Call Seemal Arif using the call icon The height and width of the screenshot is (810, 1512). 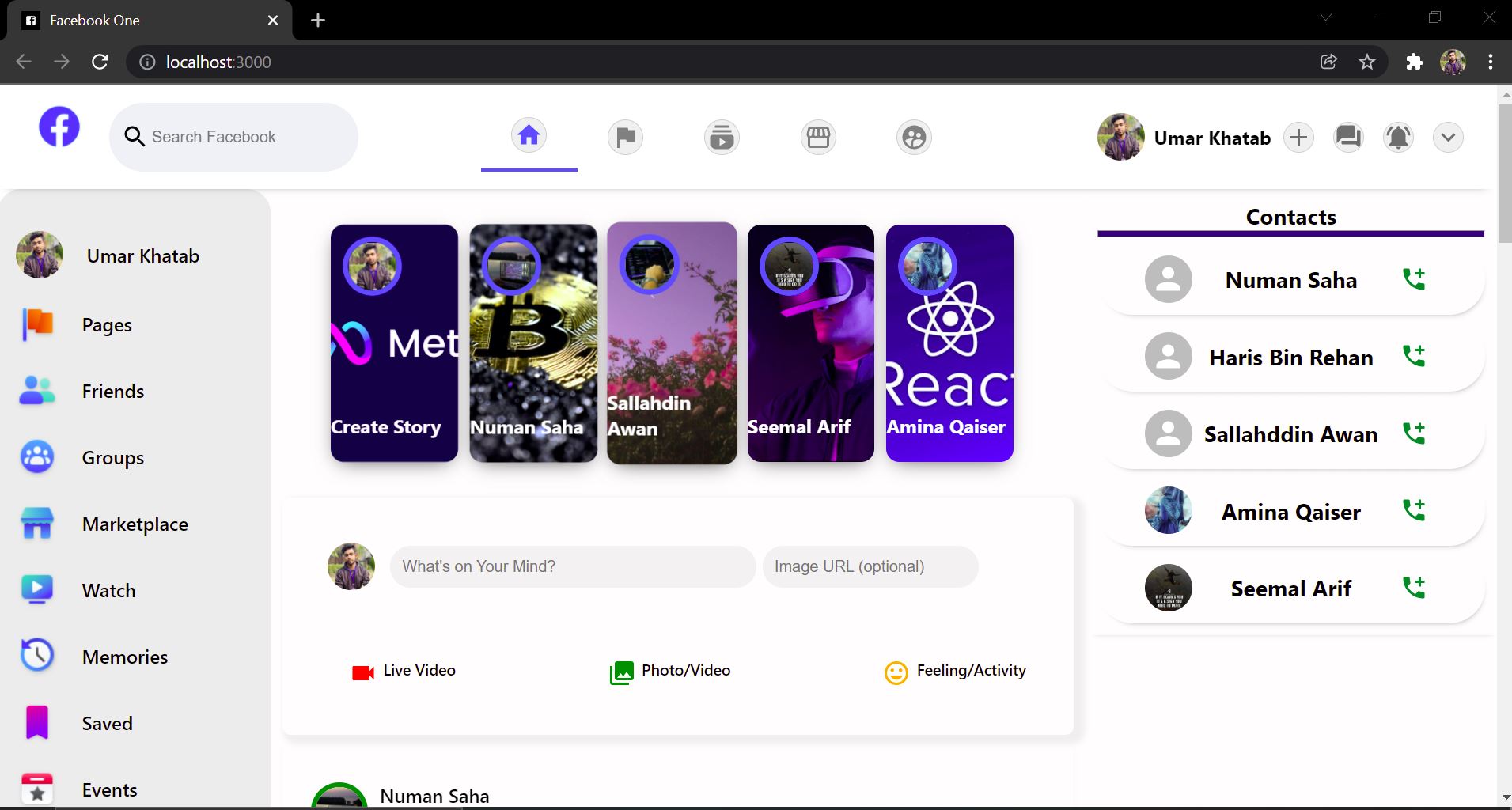[1415, 588]
